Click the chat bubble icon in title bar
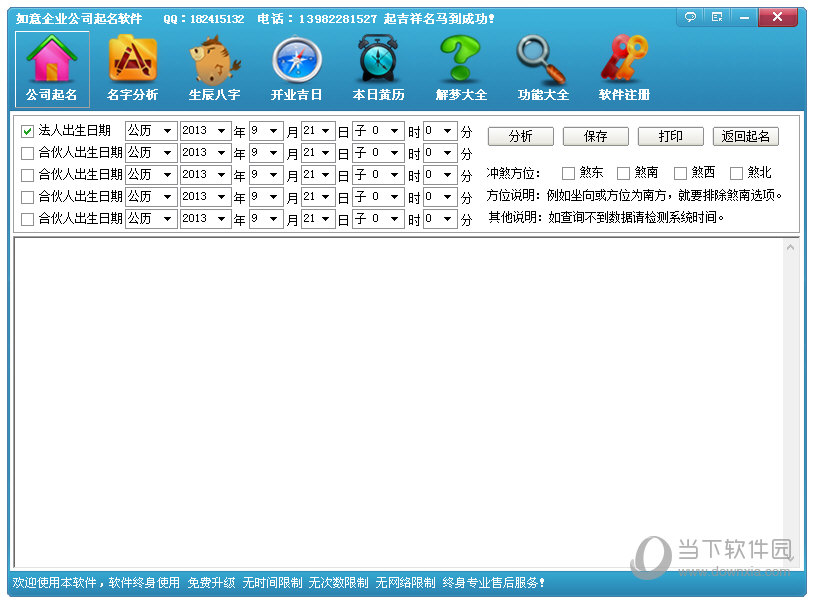815x601 pixels. click(690, 17)
